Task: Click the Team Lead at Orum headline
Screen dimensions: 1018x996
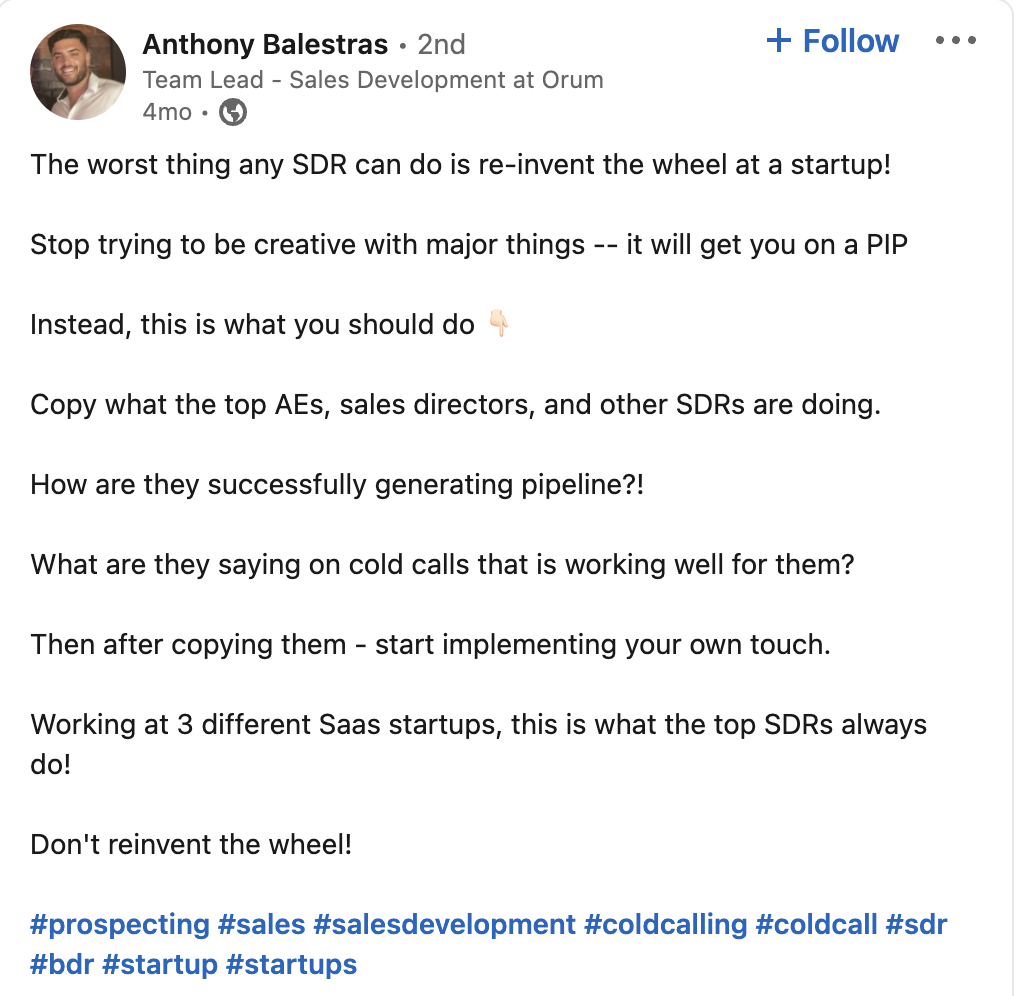Action: (373, 80)
